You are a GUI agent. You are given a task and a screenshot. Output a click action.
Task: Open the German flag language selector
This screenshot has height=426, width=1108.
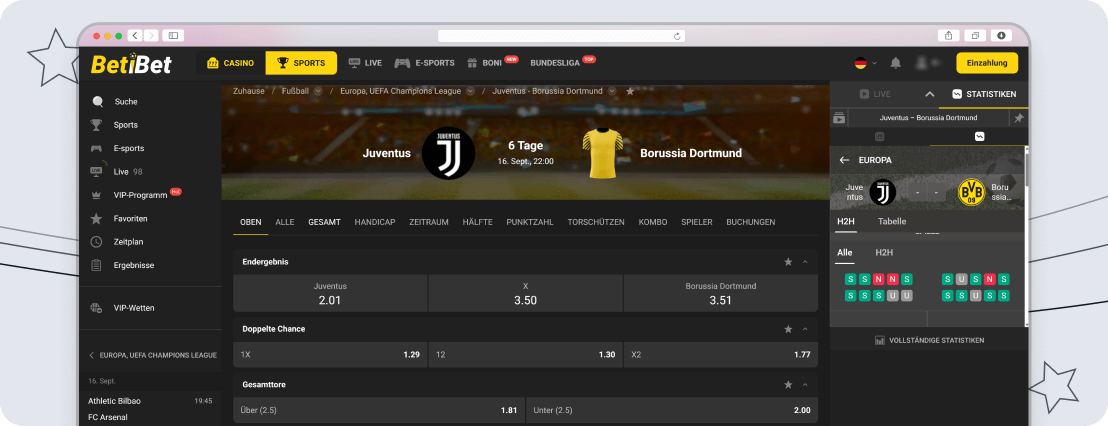pos(865,63)
